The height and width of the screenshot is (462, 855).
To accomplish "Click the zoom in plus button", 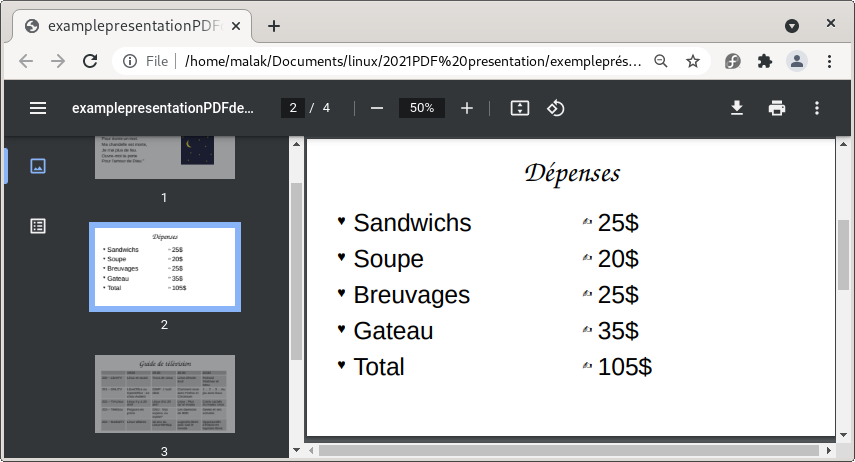I will point(467,108).
